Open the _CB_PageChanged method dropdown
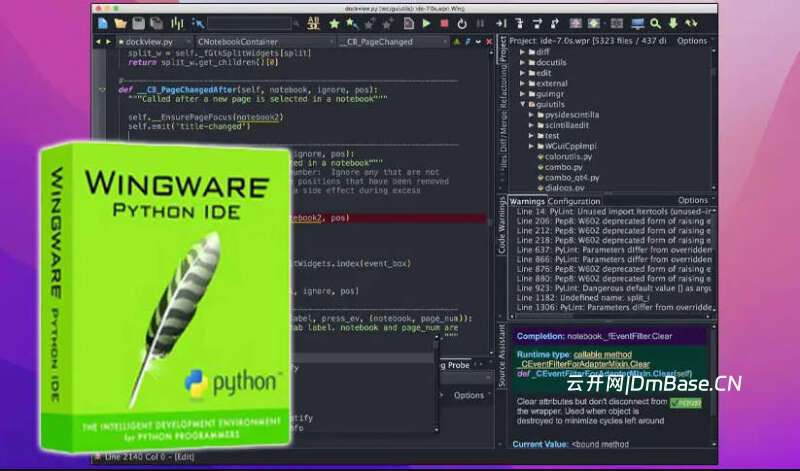 pos(394,42)
